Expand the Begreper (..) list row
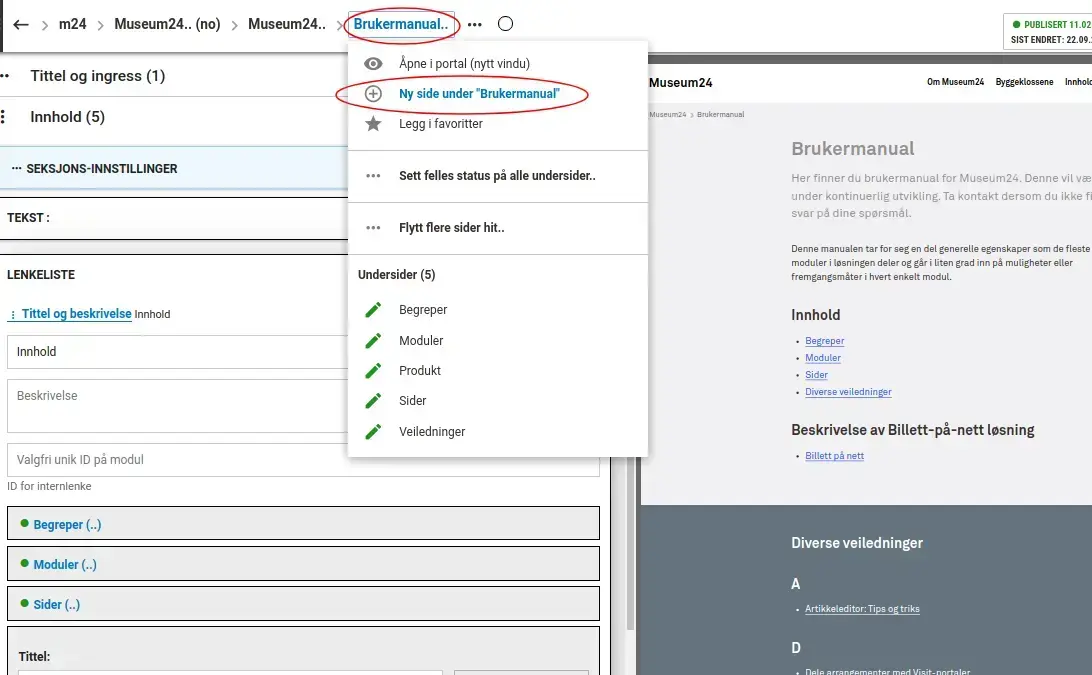This screenshot has height=675, width=1092. click(303, 523)
